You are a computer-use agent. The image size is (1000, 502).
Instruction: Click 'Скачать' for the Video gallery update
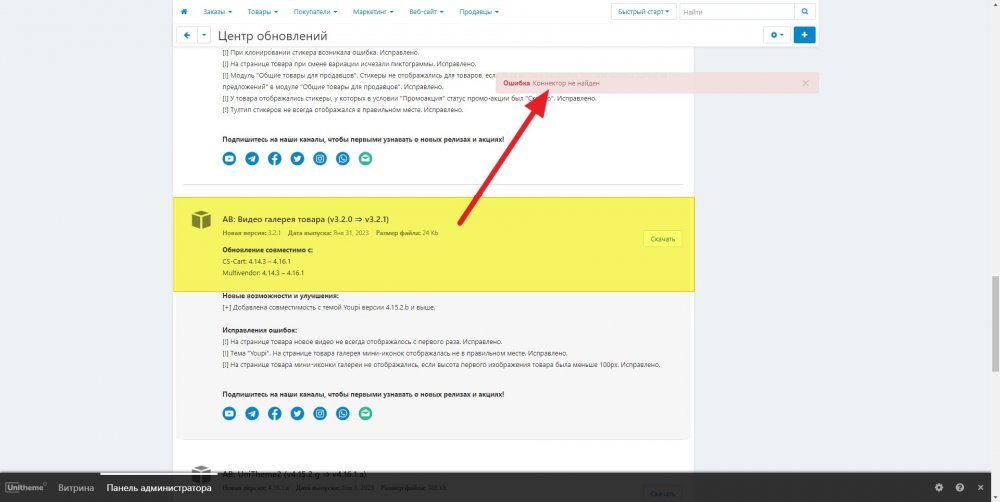click(663, 239)
